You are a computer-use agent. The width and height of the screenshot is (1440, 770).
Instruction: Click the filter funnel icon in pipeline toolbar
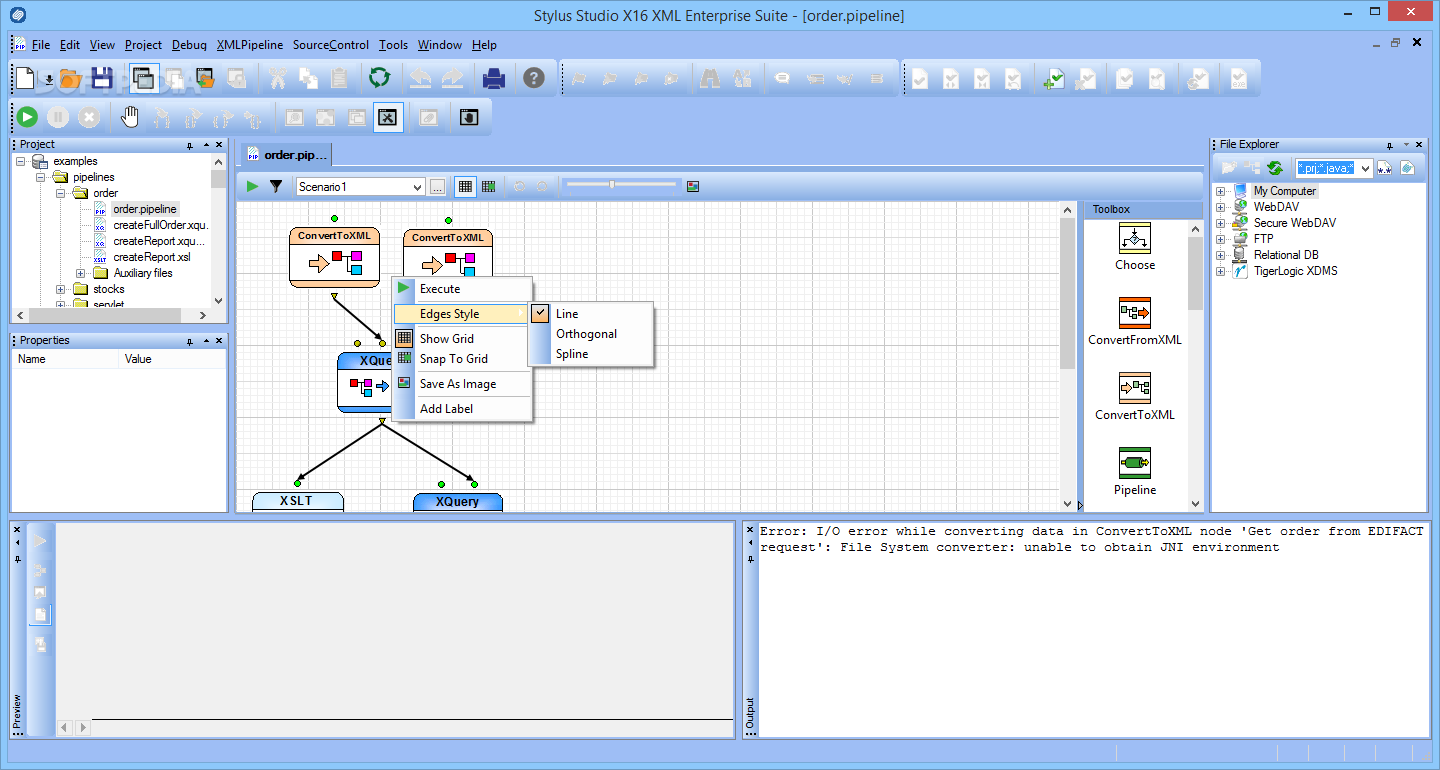pyautogui.click(x=276, y=186)
